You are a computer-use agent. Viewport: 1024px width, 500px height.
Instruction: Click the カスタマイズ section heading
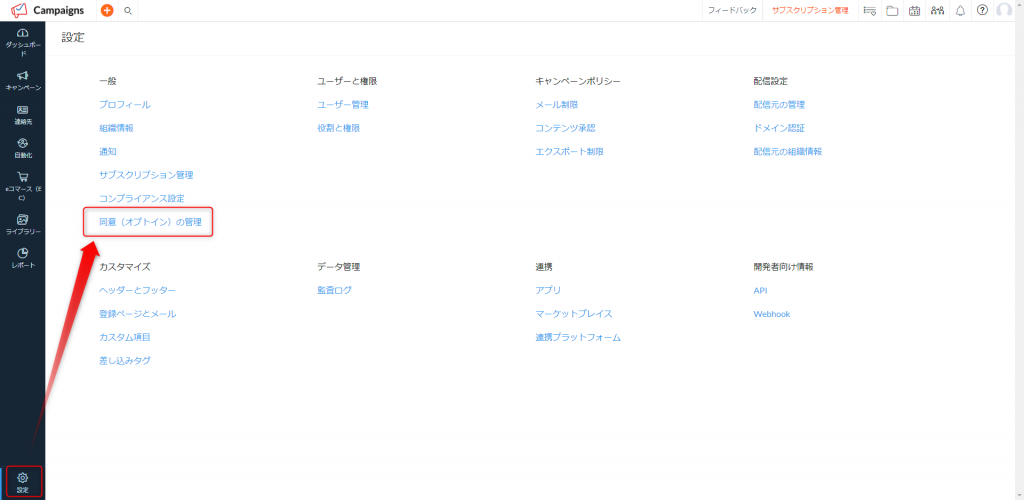[125, 267]
